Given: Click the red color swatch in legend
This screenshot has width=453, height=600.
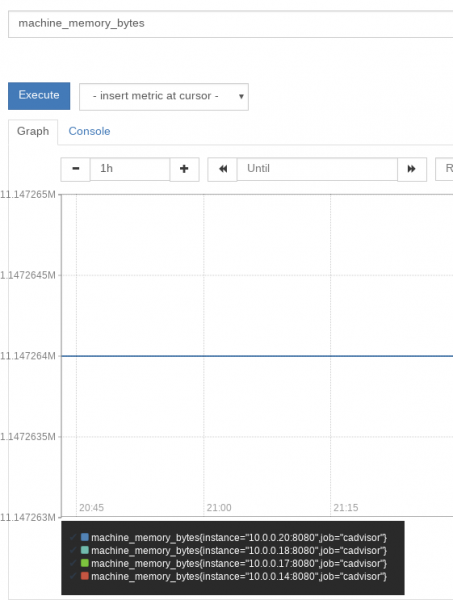Looking at the screenshot, I should click(x=85, y=576).
